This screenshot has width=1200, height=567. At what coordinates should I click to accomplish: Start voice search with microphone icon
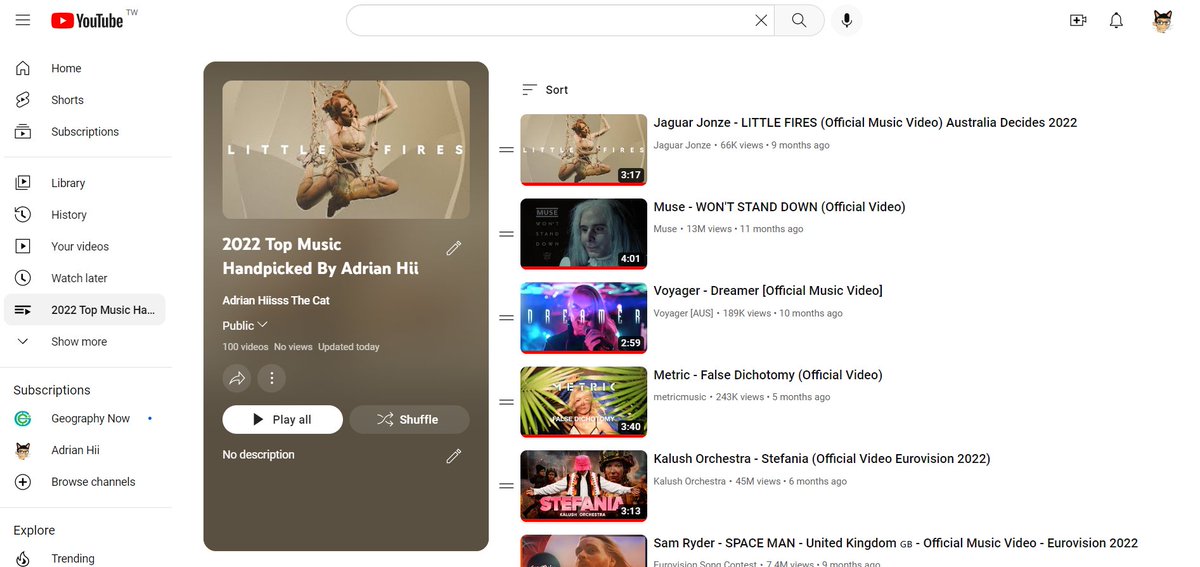847,20
